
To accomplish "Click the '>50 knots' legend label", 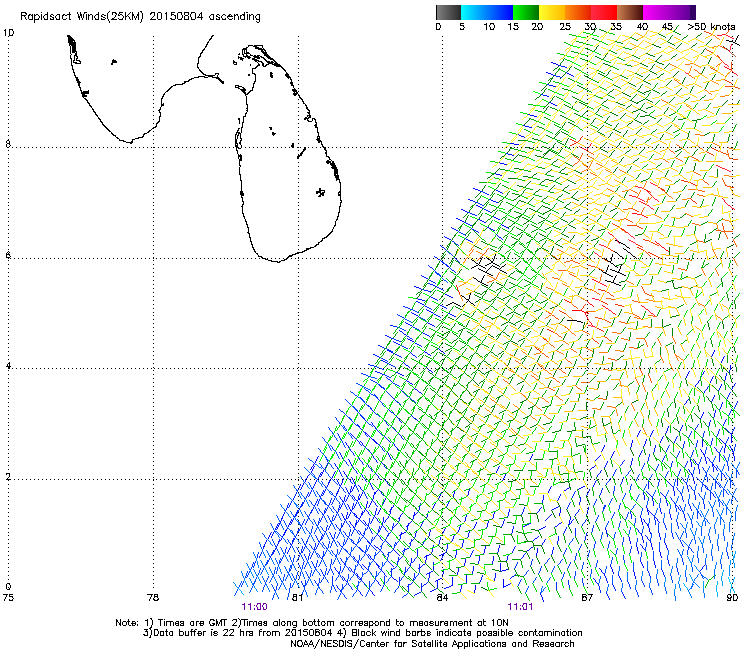I will tap(712, 27).
